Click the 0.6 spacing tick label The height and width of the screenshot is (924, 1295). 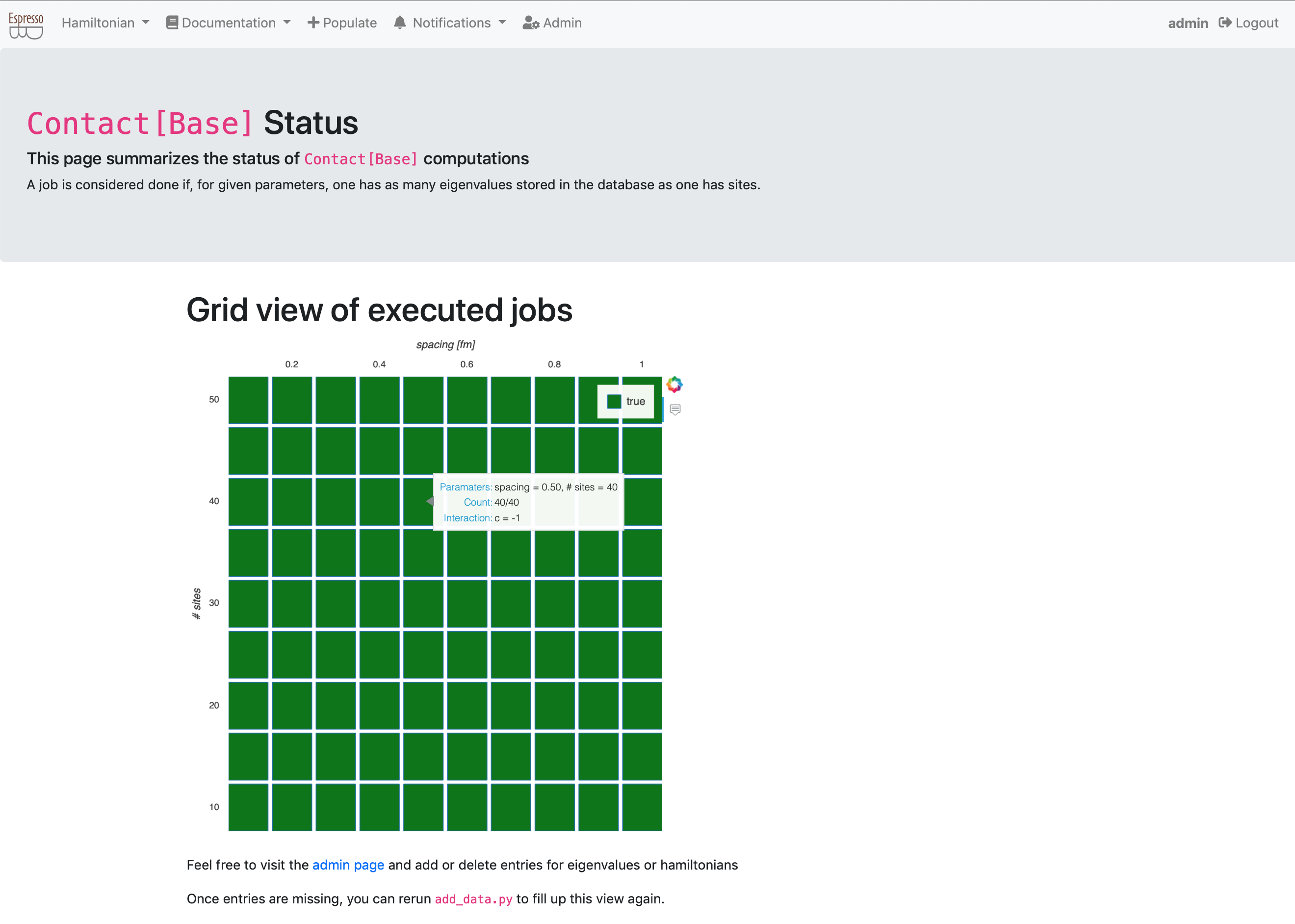pyautogui.click(x=467, y=364)
